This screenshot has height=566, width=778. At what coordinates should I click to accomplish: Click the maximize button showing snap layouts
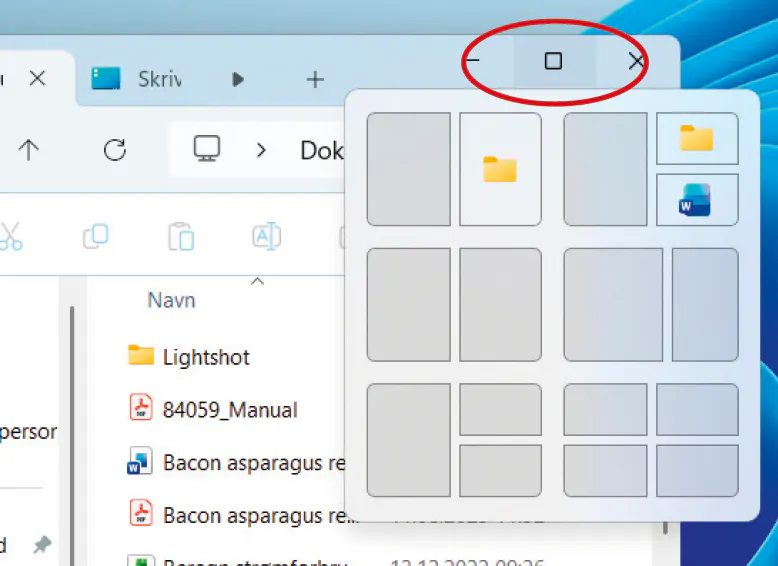(x=553, y=62)
